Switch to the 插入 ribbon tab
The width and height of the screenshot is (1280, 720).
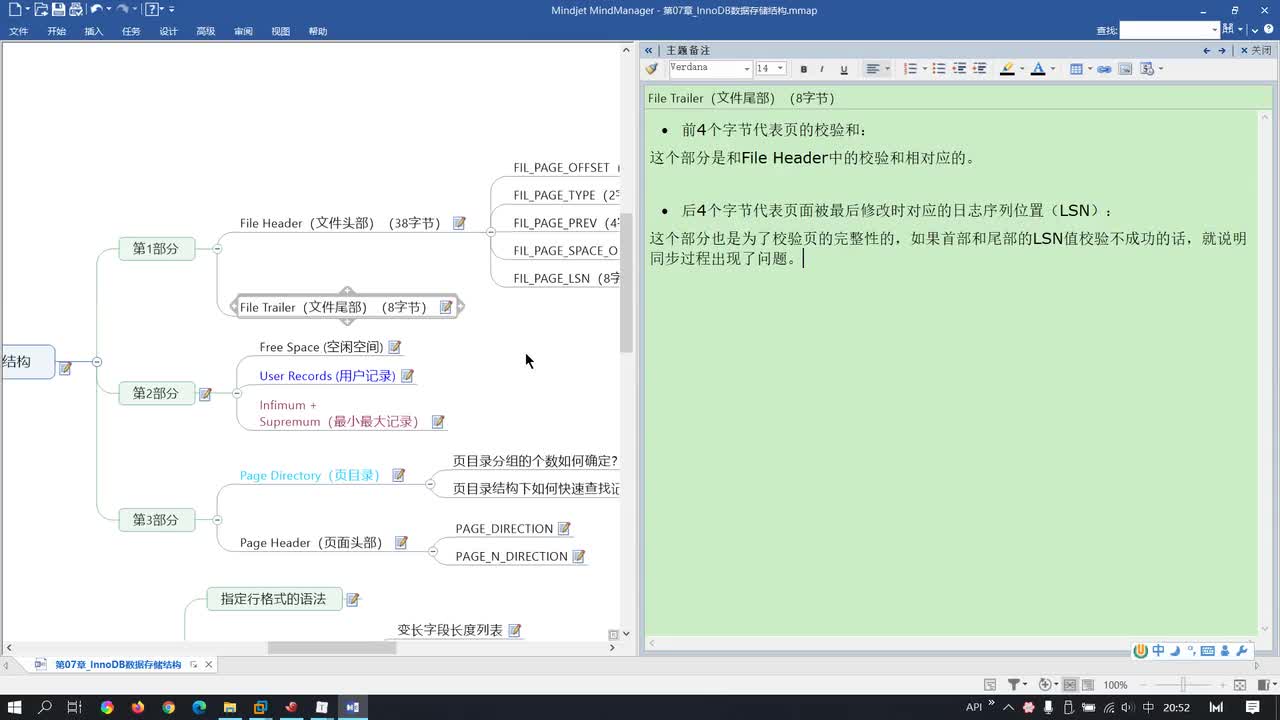pos(94,31)
